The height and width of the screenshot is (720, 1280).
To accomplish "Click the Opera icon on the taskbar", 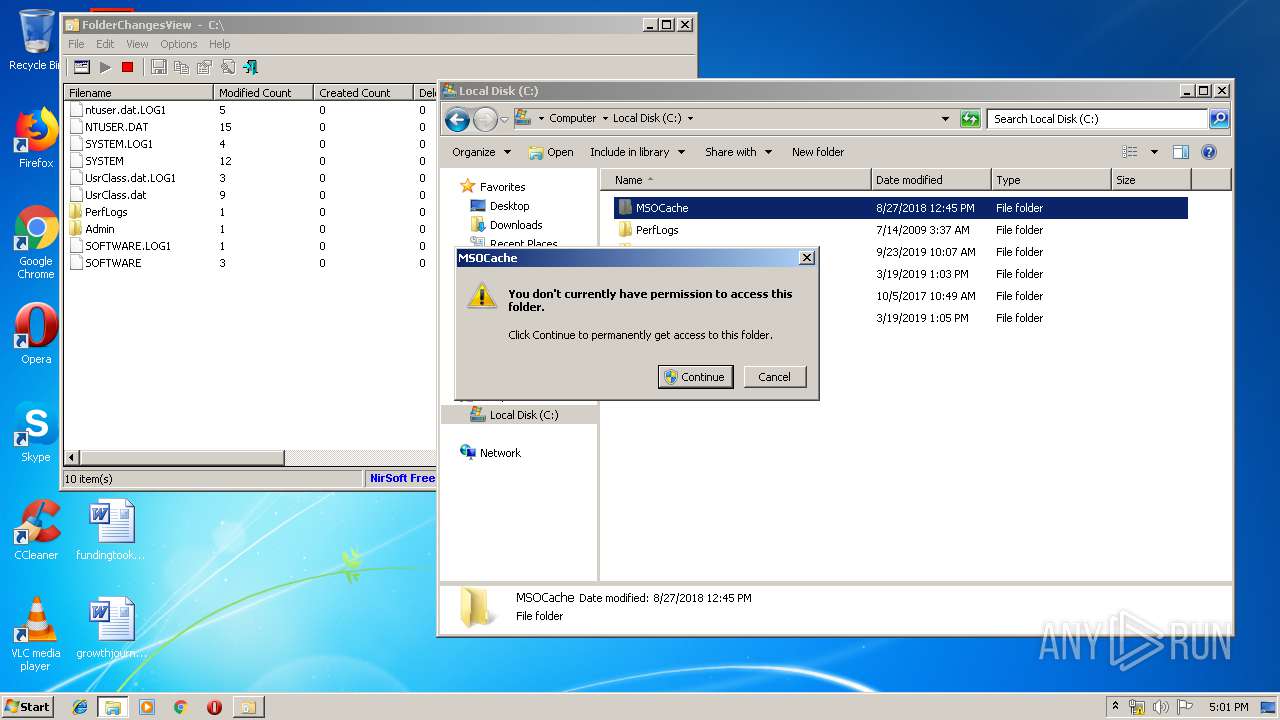I will [x=214, y=707].
